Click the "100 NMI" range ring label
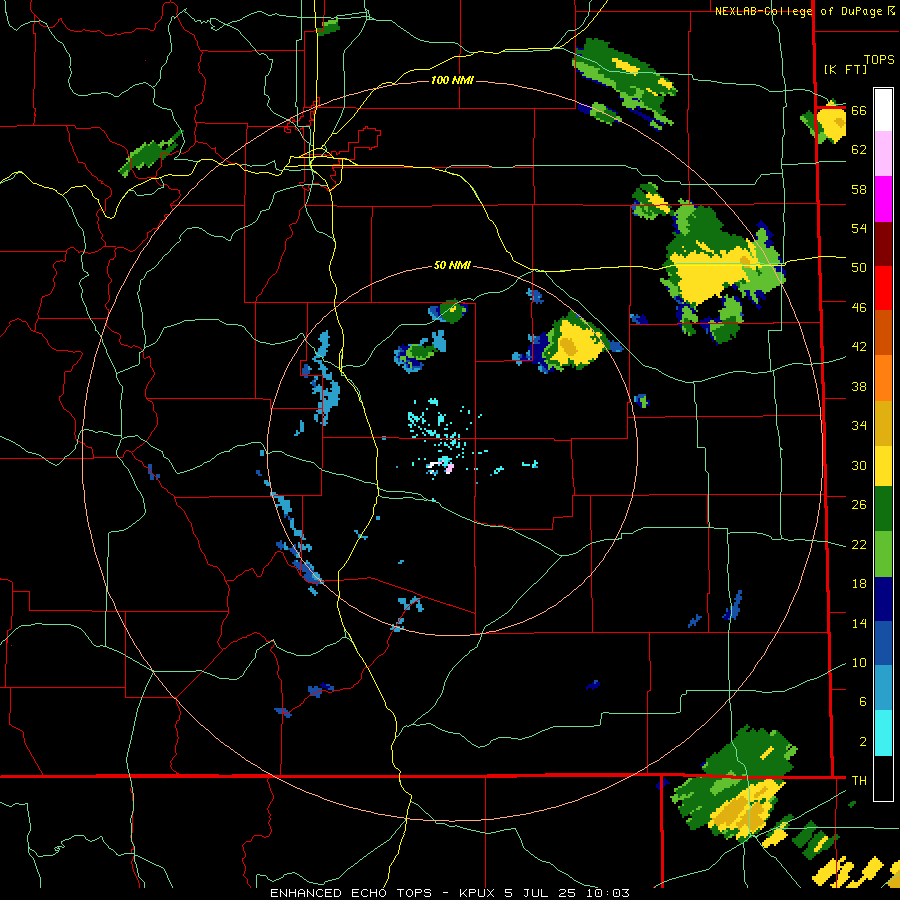This screenshot has width=900, height=900. [452, 80]
